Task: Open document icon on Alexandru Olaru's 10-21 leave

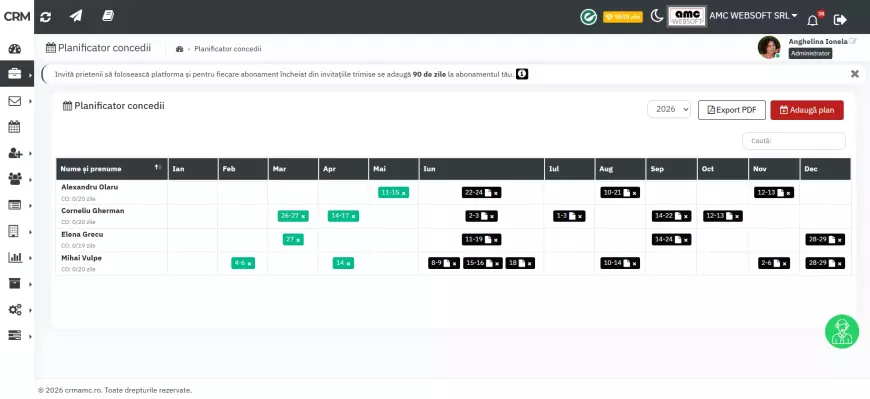Action: (x=626, y=193)
